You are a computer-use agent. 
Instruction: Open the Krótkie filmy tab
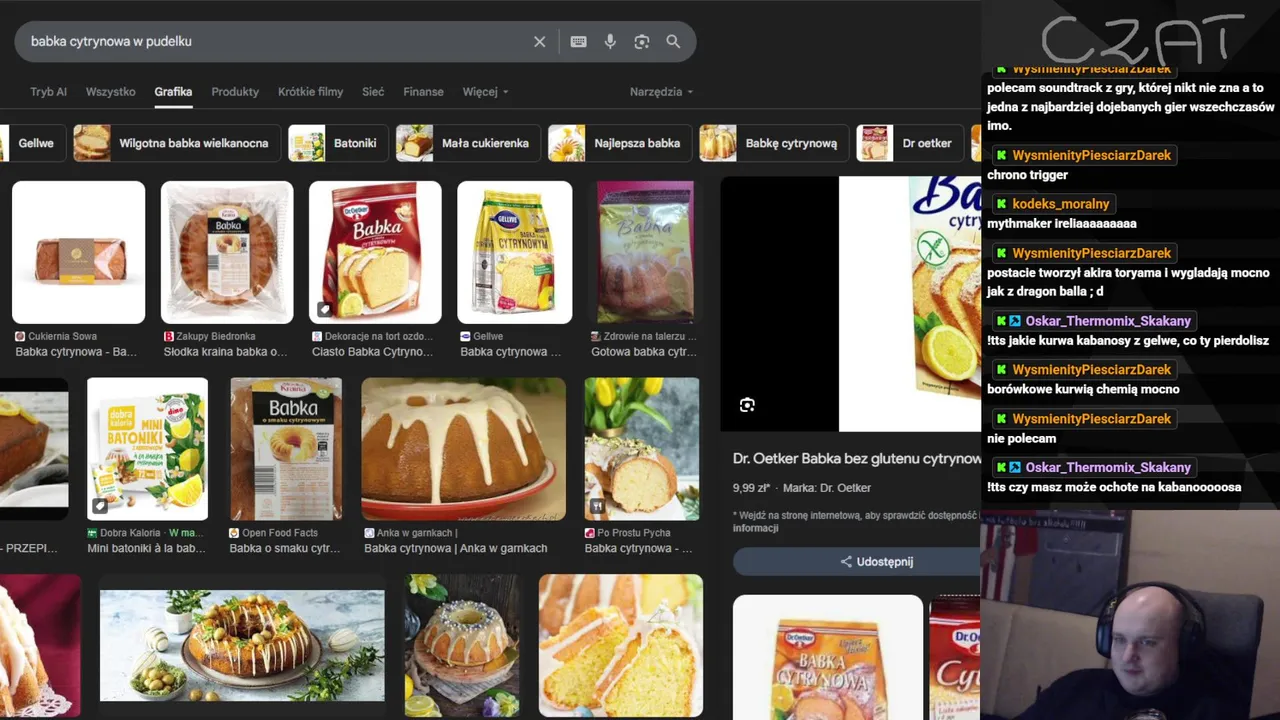310,91
